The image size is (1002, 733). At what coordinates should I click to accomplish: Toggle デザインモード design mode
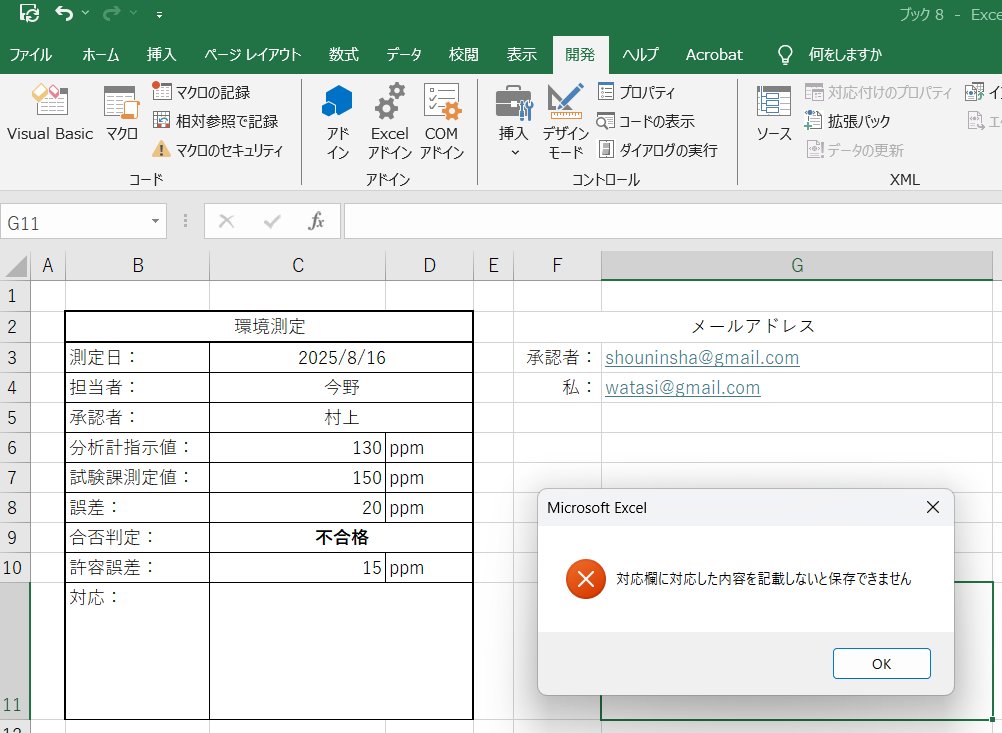point(566,121)
